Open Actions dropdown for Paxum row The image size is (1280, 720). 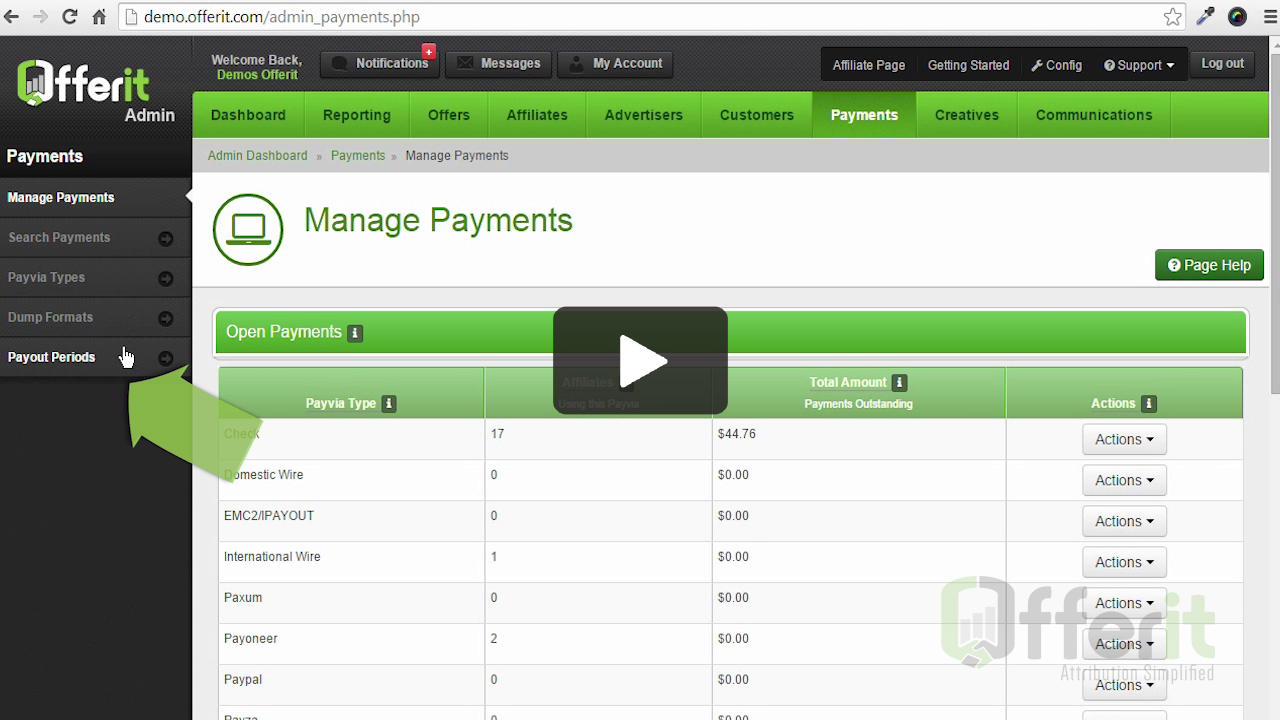pyautogui.click(x=1124, y=603)
